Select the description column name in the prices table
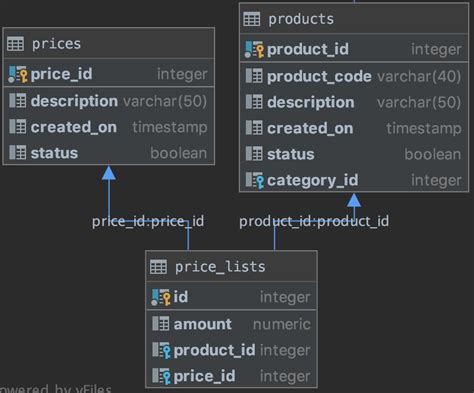The width and height of the screenshot is (474, 393). (74, 101)
